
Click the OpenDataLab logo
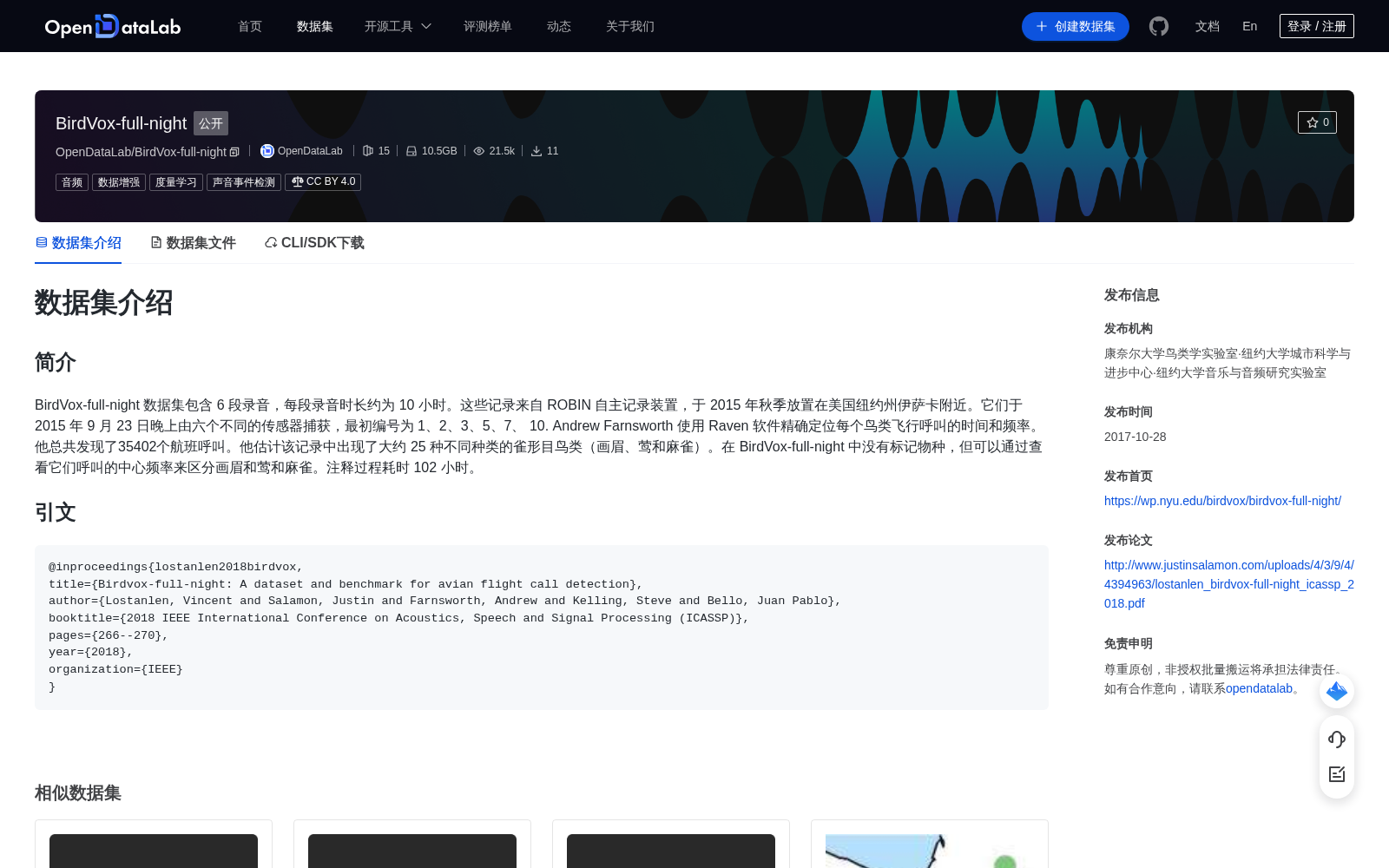tap(113, 26)
